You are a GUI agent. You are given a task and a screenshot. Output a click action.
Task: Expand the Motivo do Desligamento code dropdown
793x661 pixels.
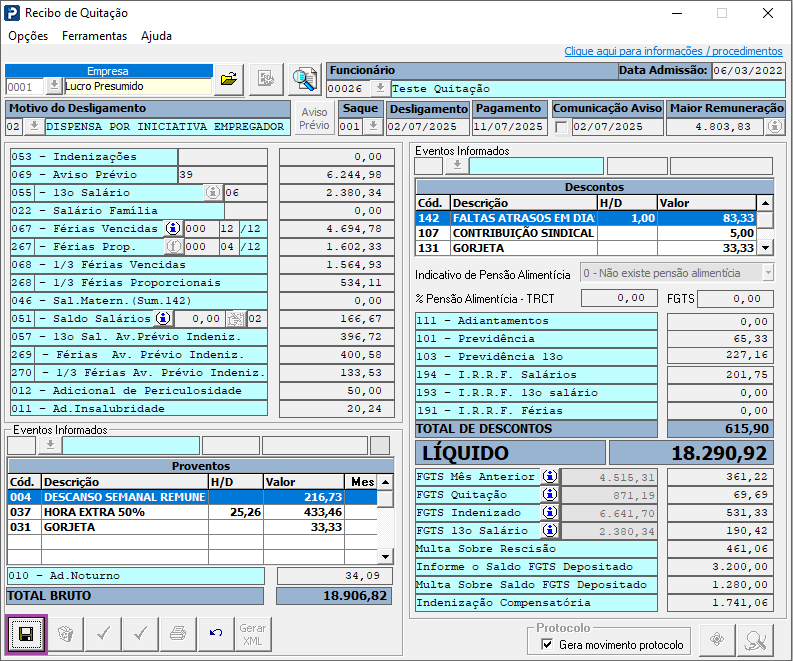click(x=34, y=126)
